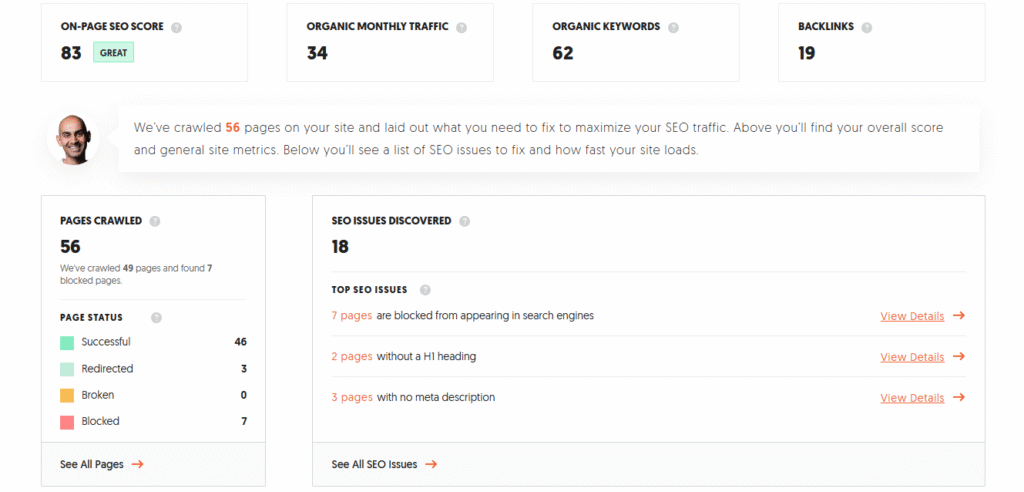1024x492 pixels.
Task: Click the arrow beside See All SEO Issues
Action: pos(431,465)
